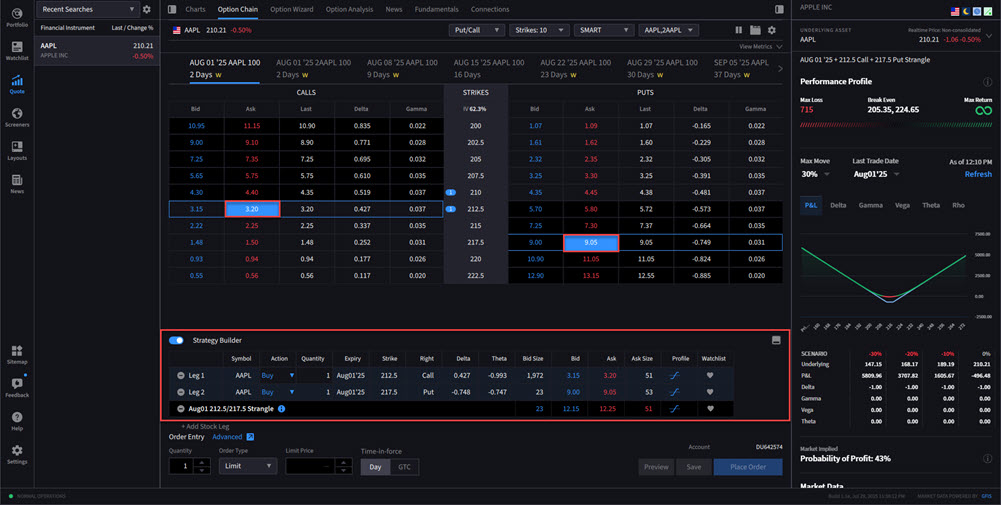
Task: Minimize the Strategy Builder panel
Action: 776,340
